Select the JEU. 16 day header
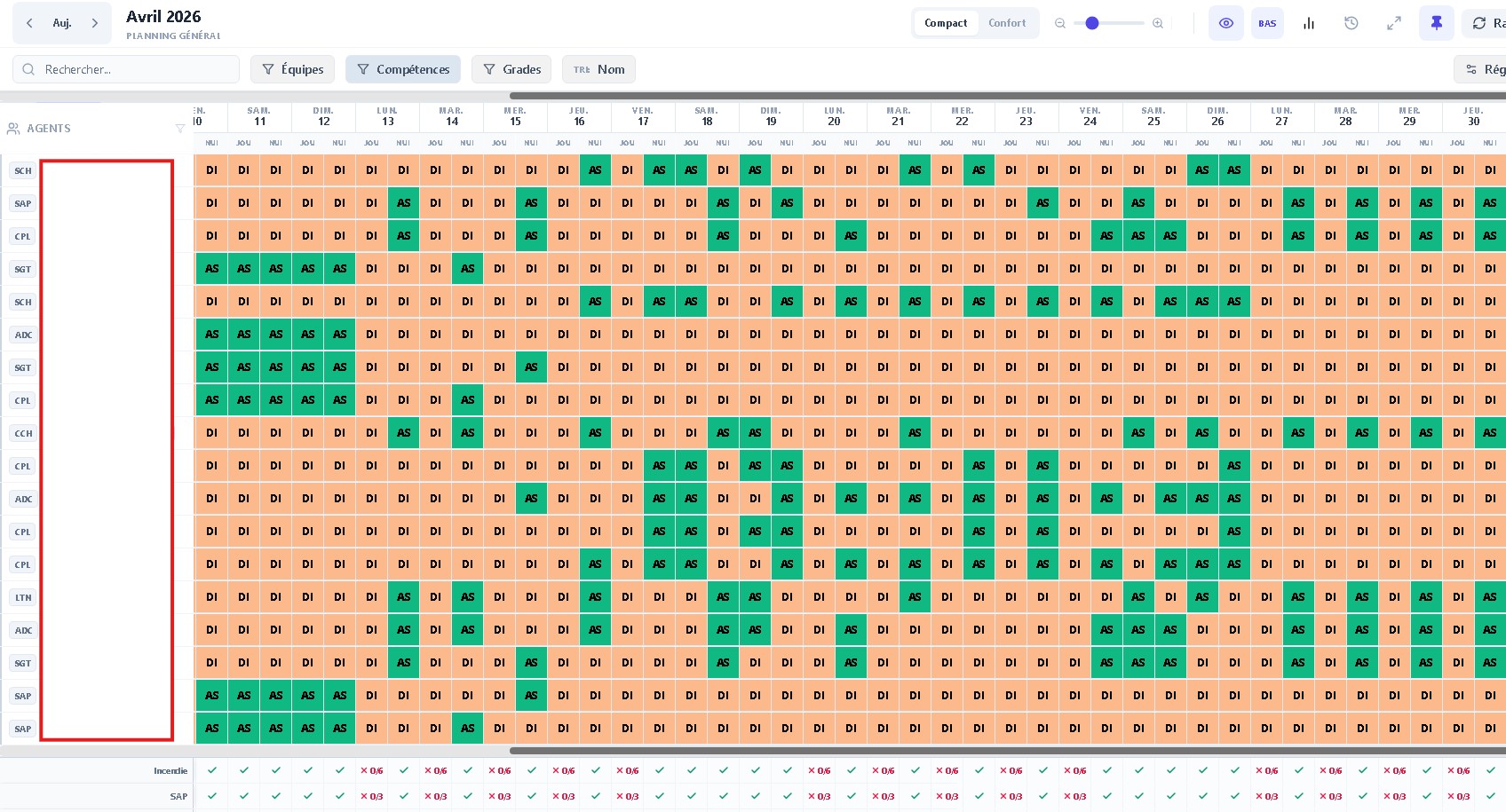 coord(579,116)
